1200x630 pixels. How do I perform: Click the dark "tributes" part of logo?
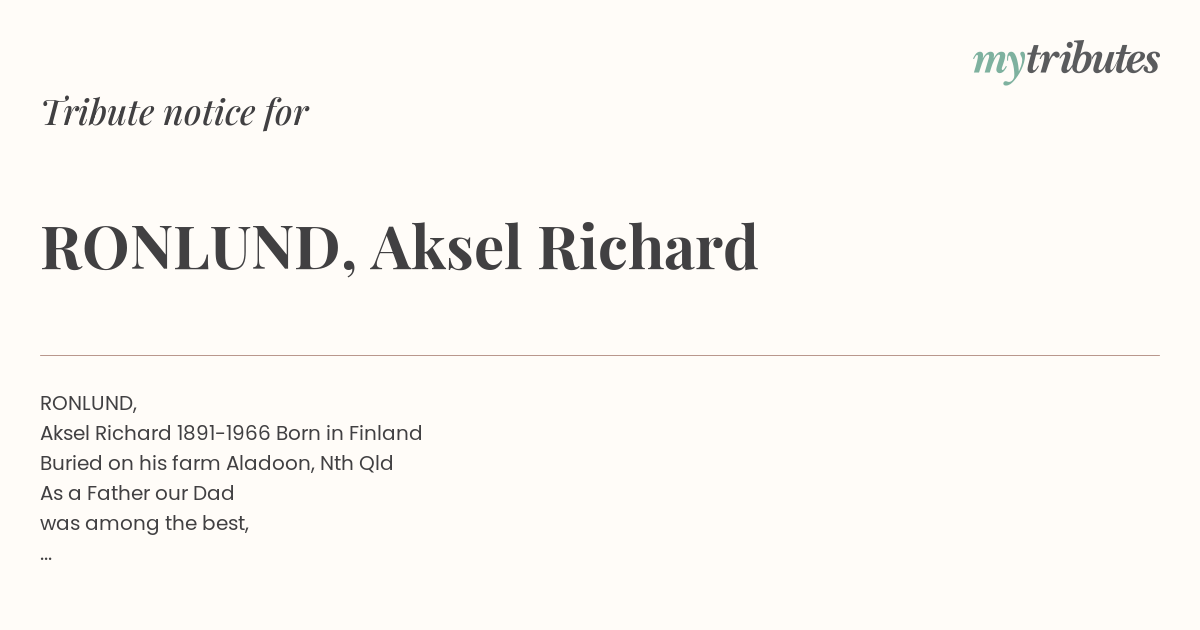click(x=1093, y=59)
